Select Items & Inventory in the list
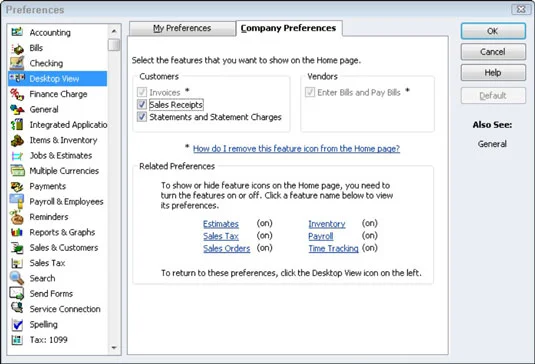This screenshot has width=535, height=364. click(x=63, y=140)
